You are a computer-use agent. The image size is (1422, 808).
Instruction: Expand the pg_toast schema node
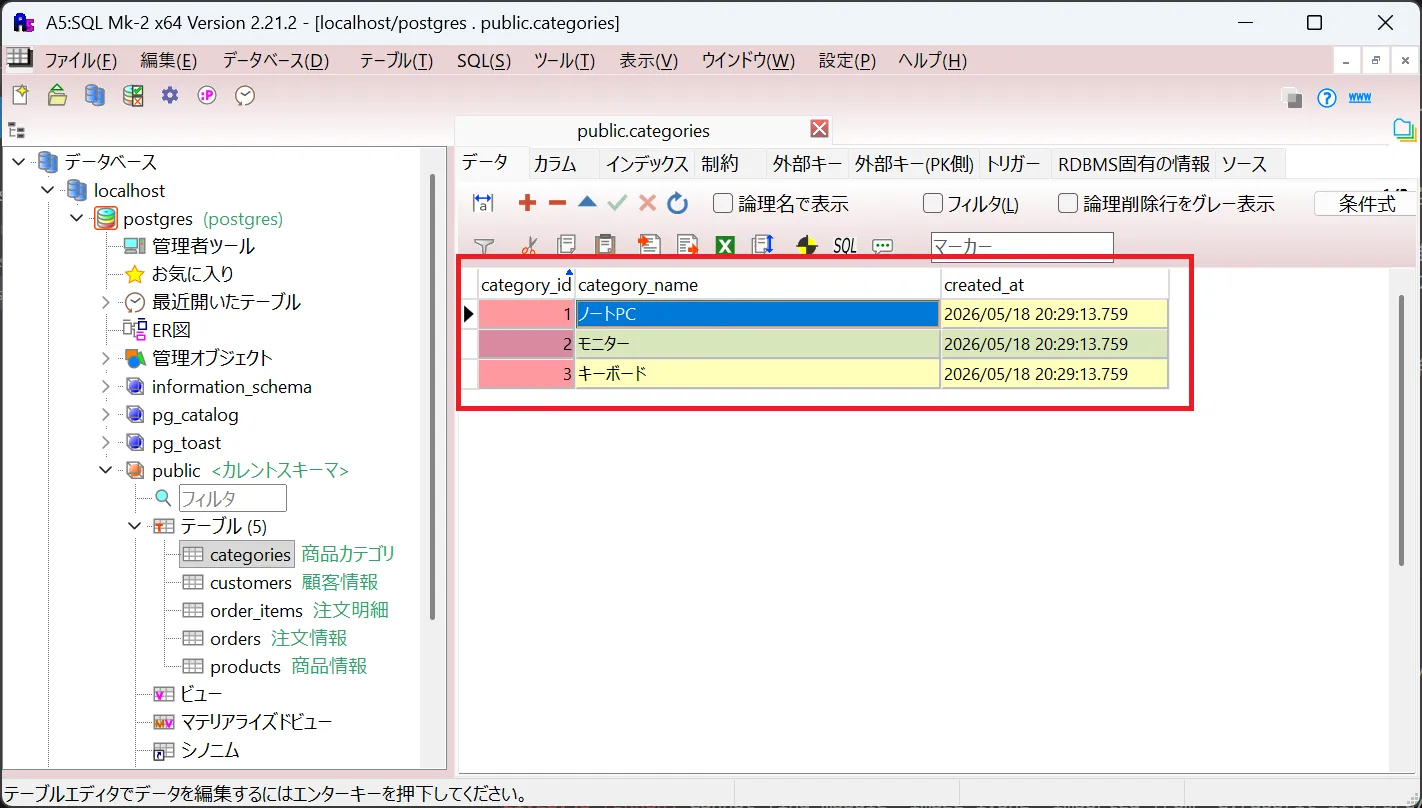pyautogui.click(x=106, y=442)
